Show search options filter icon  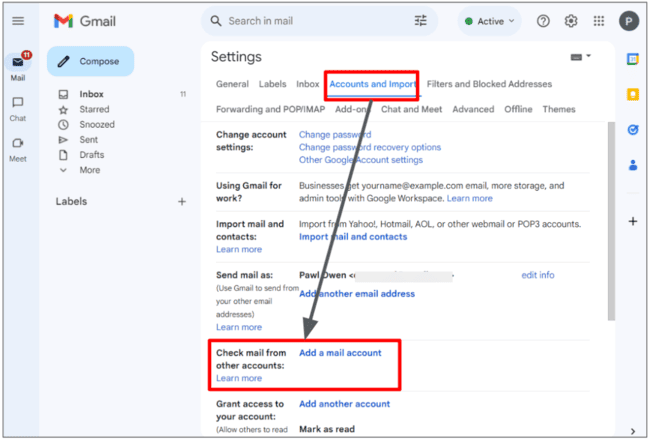pos(420,21)
